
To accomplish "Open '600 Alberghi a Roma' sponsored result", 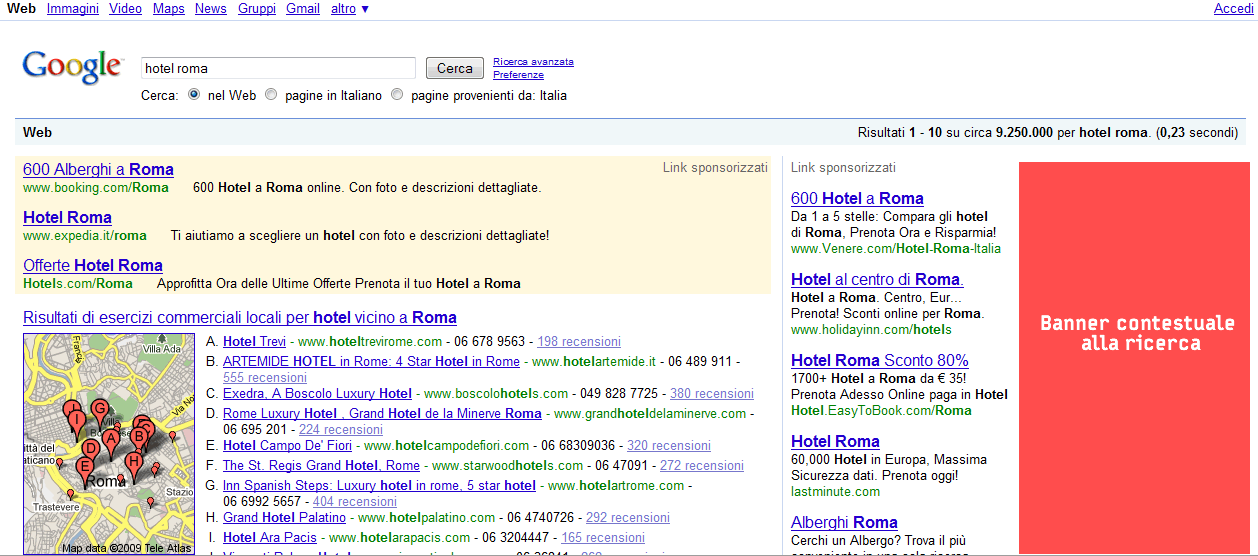I will coord(98,169).
